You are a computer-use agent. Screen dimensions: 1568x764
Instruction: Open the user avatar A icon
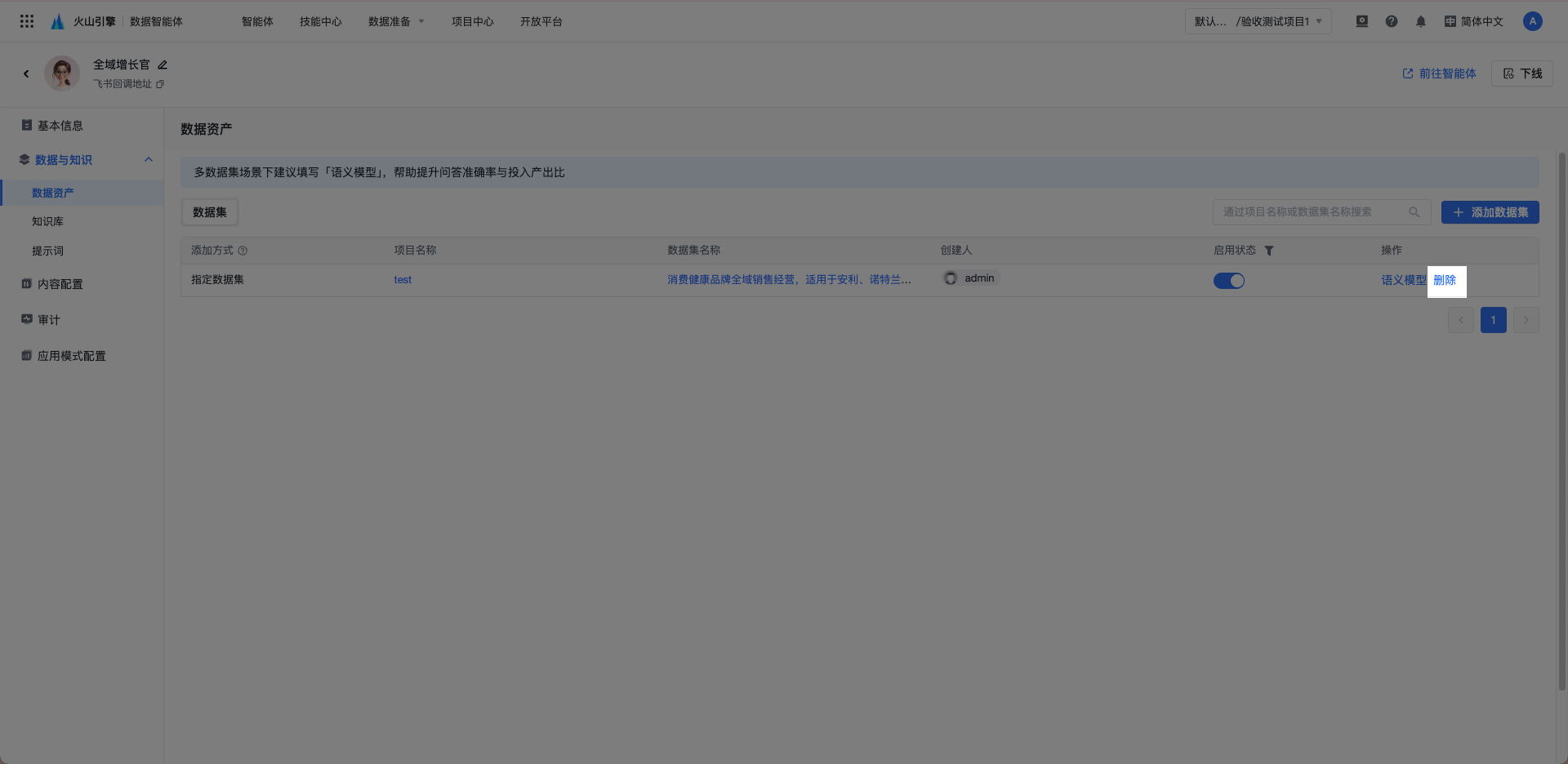(1533, 21)
